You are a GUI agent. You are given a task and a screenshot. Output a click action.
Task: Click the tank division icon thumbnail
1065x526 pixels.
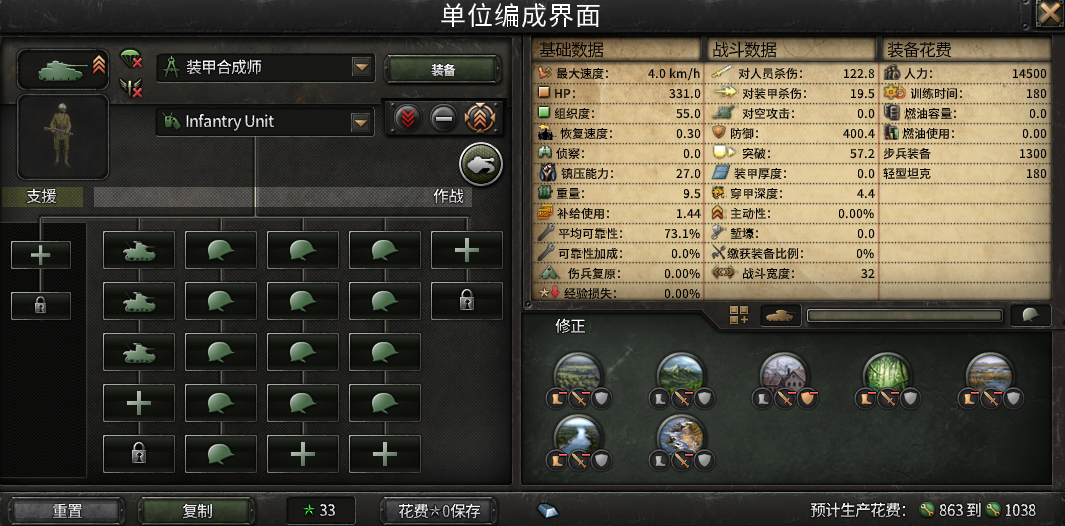pyautogui.click(x=62, y=69)
